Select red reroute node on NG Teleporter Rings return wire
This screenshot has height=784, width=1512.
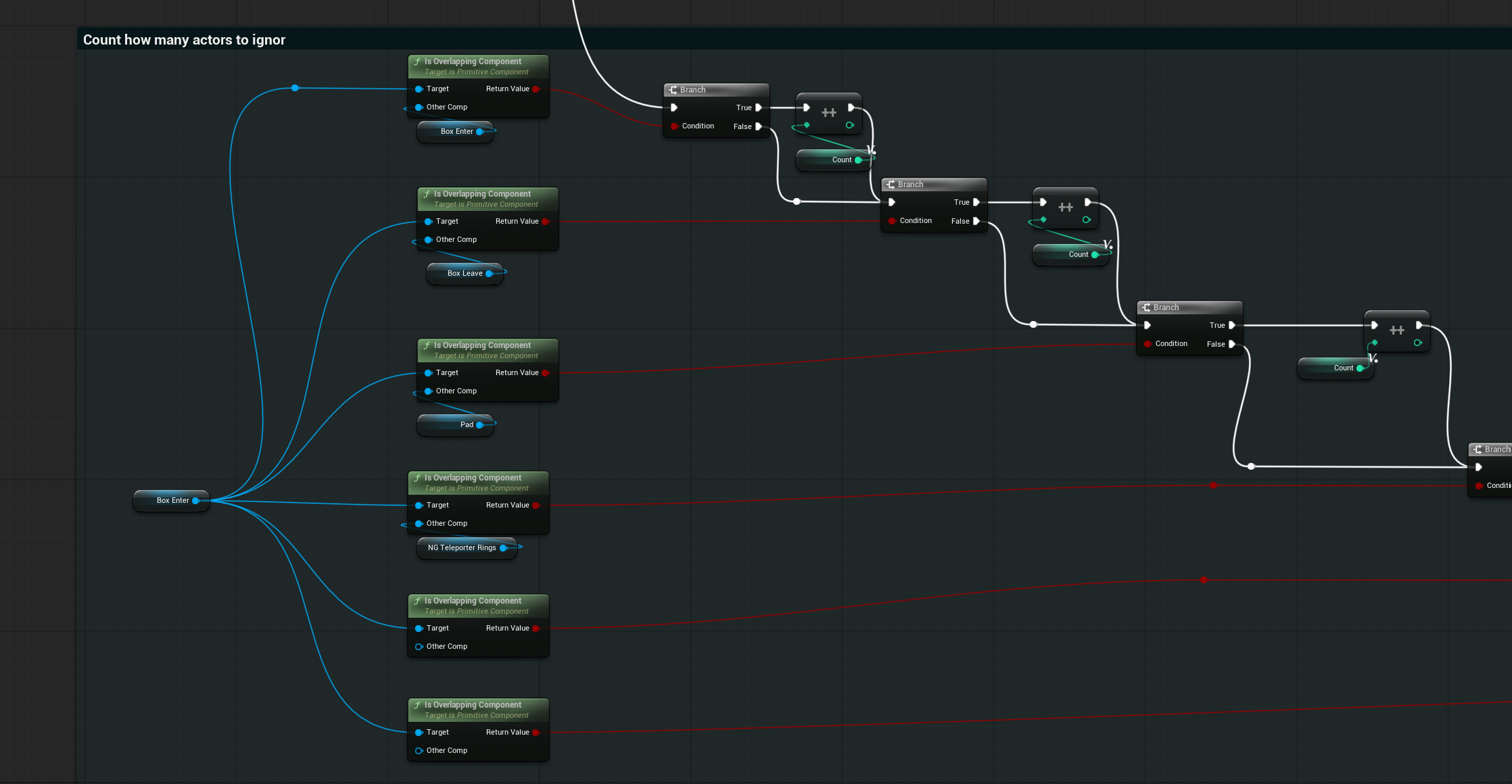tap(1213, 485)
